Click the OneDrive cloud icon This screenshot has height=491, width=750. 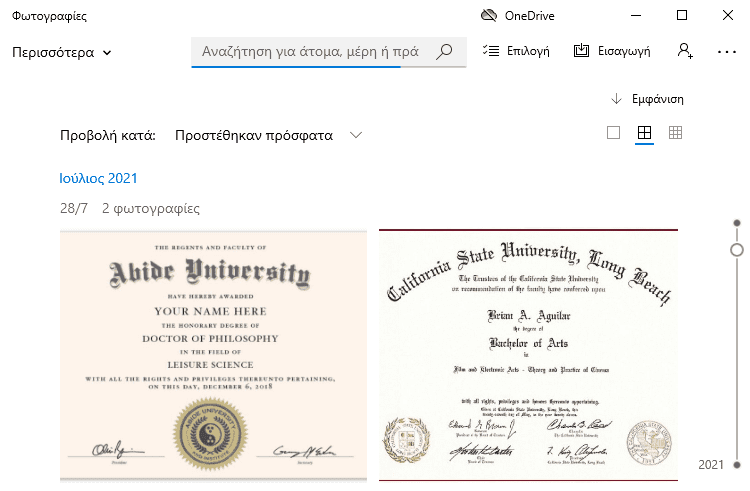coord(489,15)
